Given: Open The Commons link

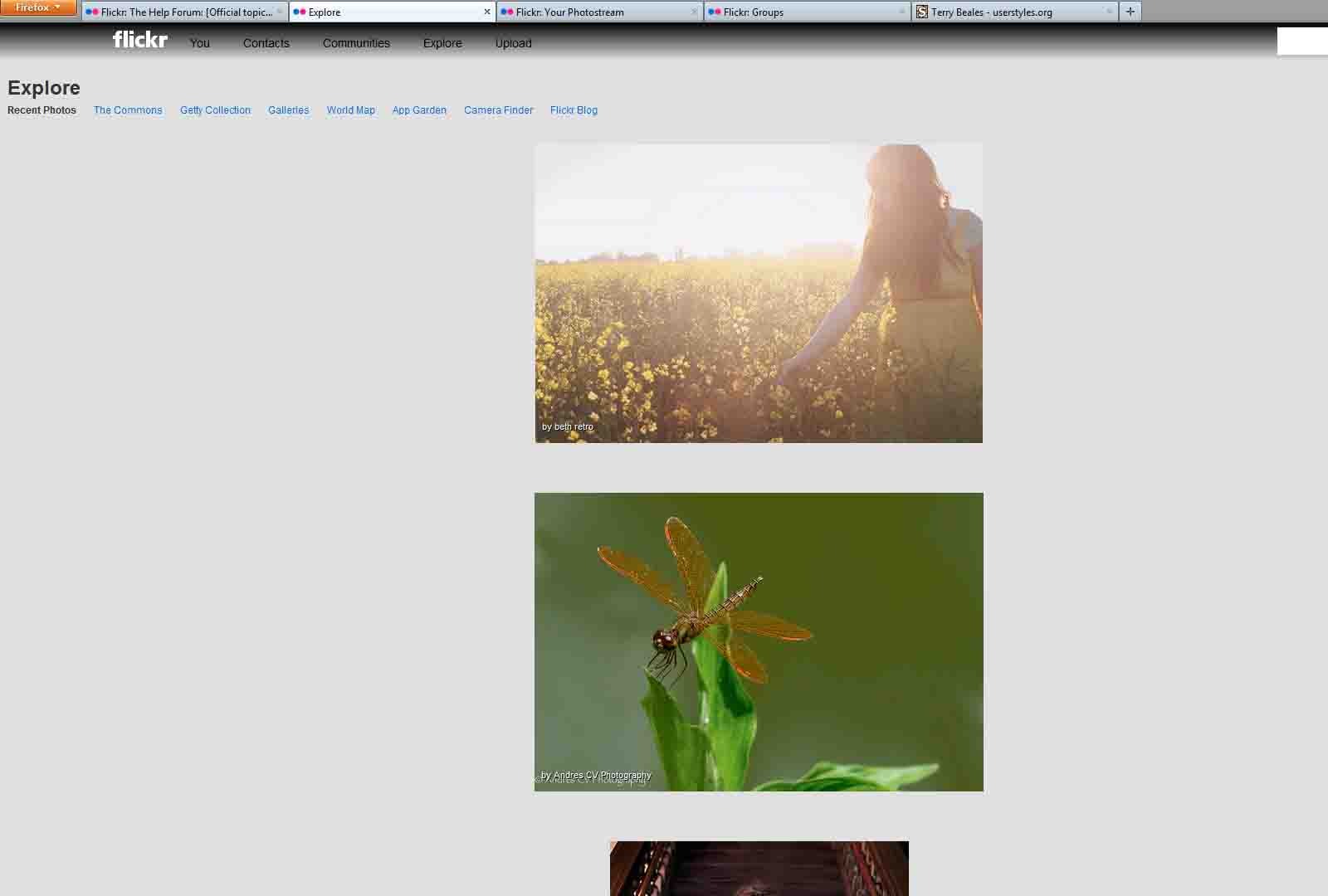Looking at the screenshot, I should [x=128, y=110].
